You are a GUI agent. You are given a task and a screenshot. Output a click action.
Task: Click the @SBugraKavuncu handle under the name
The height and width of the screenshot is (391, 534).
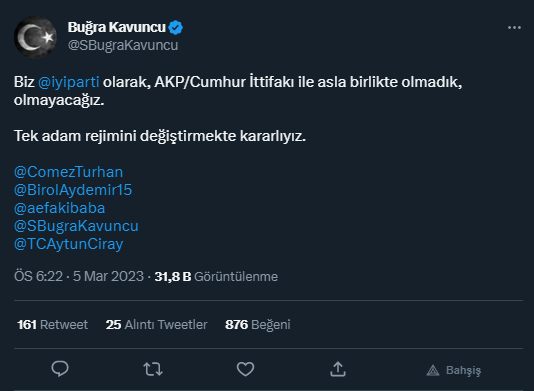(x=123, y=45)
